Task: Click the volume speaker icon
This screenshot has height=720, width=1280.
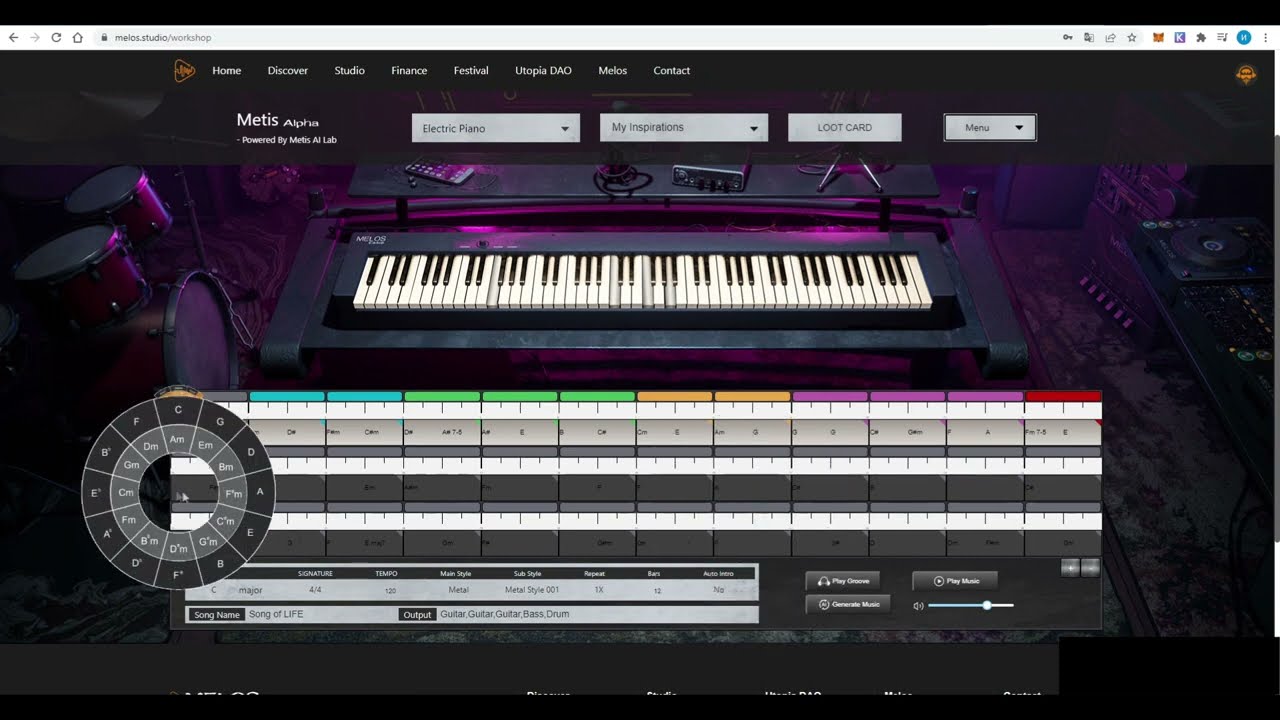Action: pyautogui.click(x=918, y=606)
